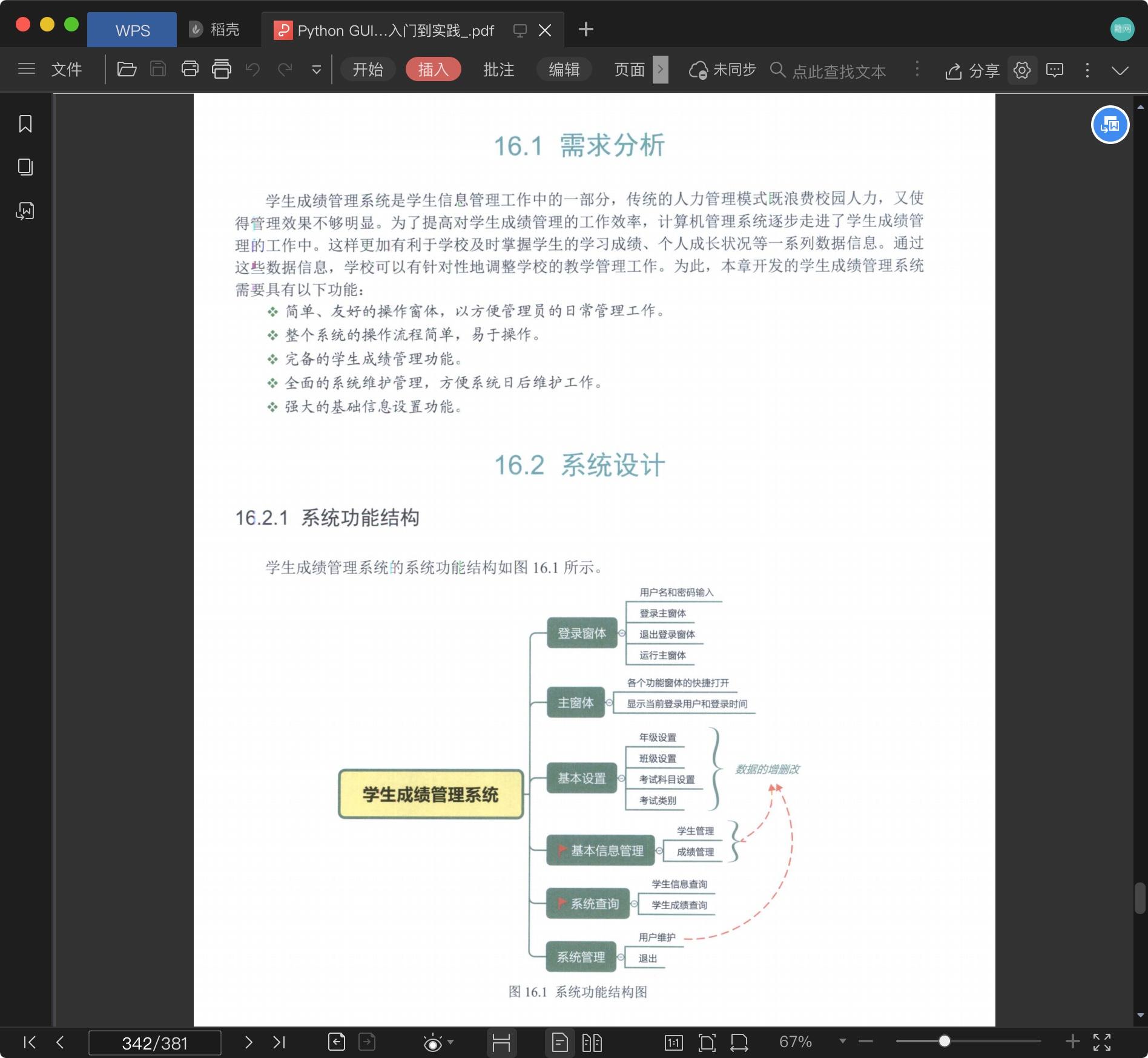Image resolution: width=1148 pixels, height=1058 pixels.
Task: Click the fit width icon
Action: pyautogui.click(x=739, y=1042)
